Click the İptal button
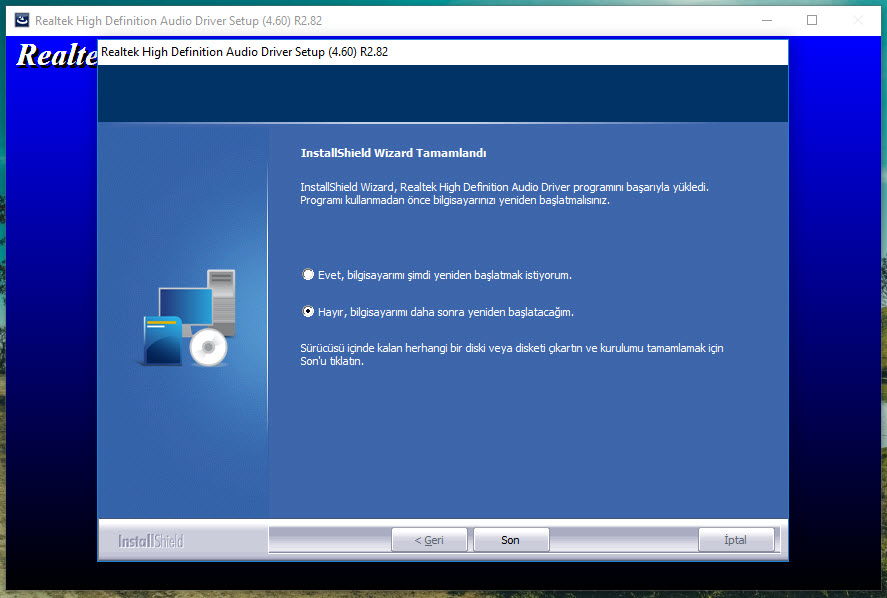Viewport: 887px width, 598px height. pos(736,540)
